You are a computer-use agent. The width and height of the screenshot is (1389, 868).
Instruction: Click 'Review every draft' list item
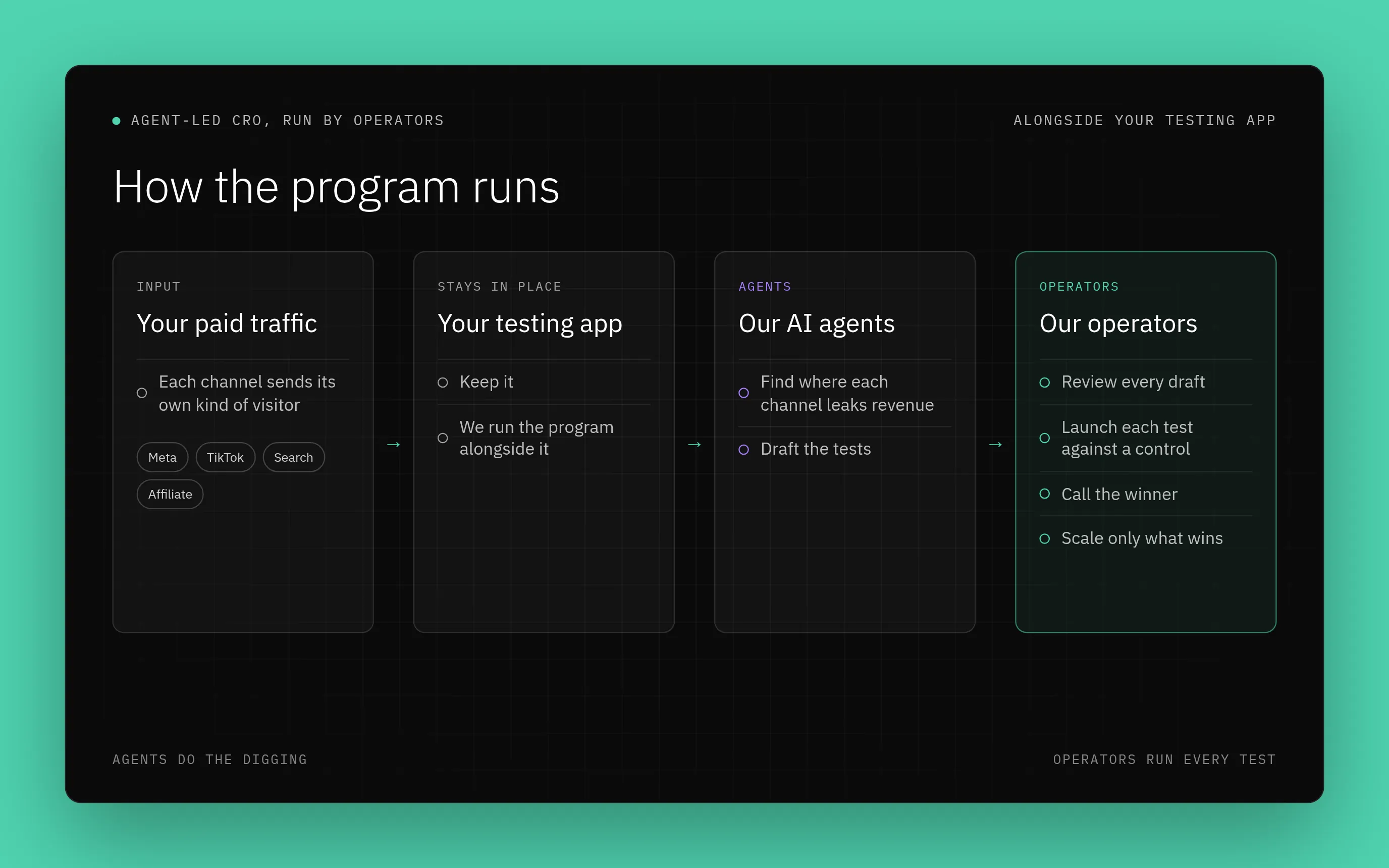pyautogui.click(x=1133, y=382)
